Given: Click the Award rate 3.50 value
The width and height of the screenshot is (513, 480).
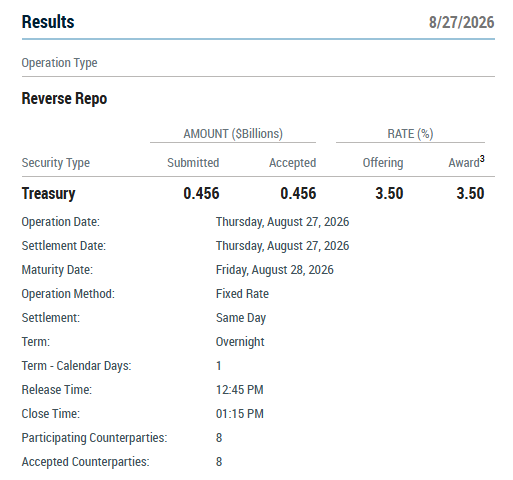Looking at the screenshot, I should click(470, 193).
